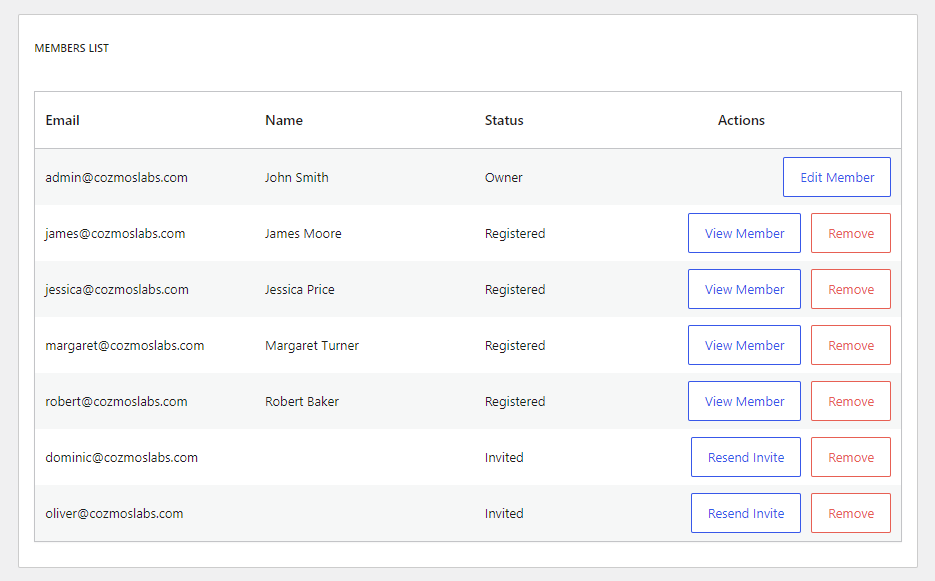935x581 pixels.
Task: Click the Owner status cell
Action: [503, 178]
